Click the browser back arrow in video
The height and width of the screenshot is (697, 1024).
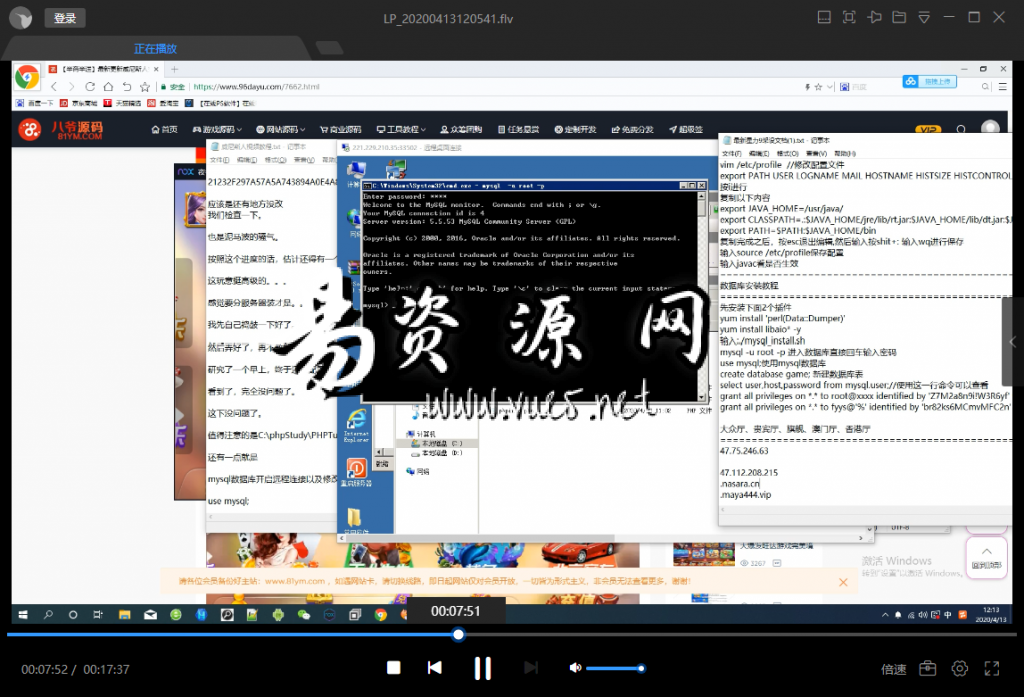[54, 87]
